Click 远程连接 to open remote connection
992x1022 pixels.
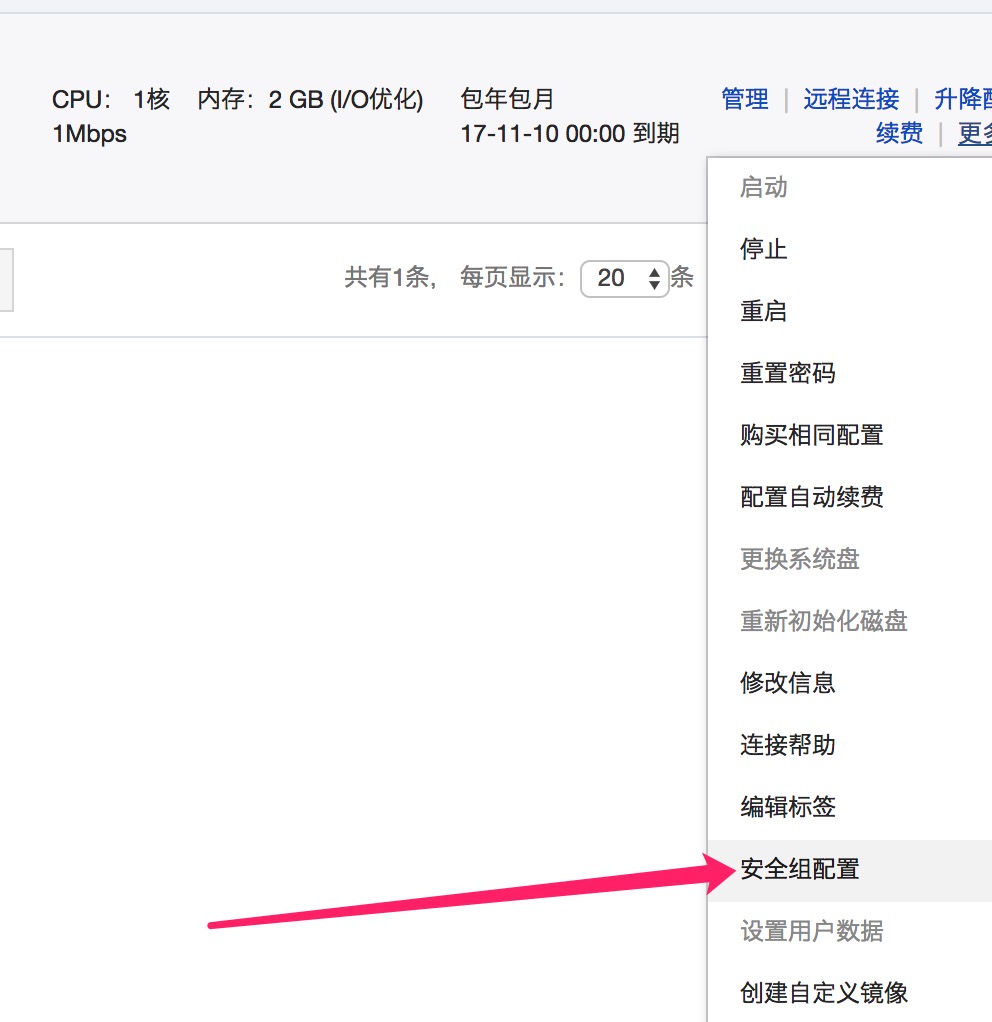coord(850,99)
